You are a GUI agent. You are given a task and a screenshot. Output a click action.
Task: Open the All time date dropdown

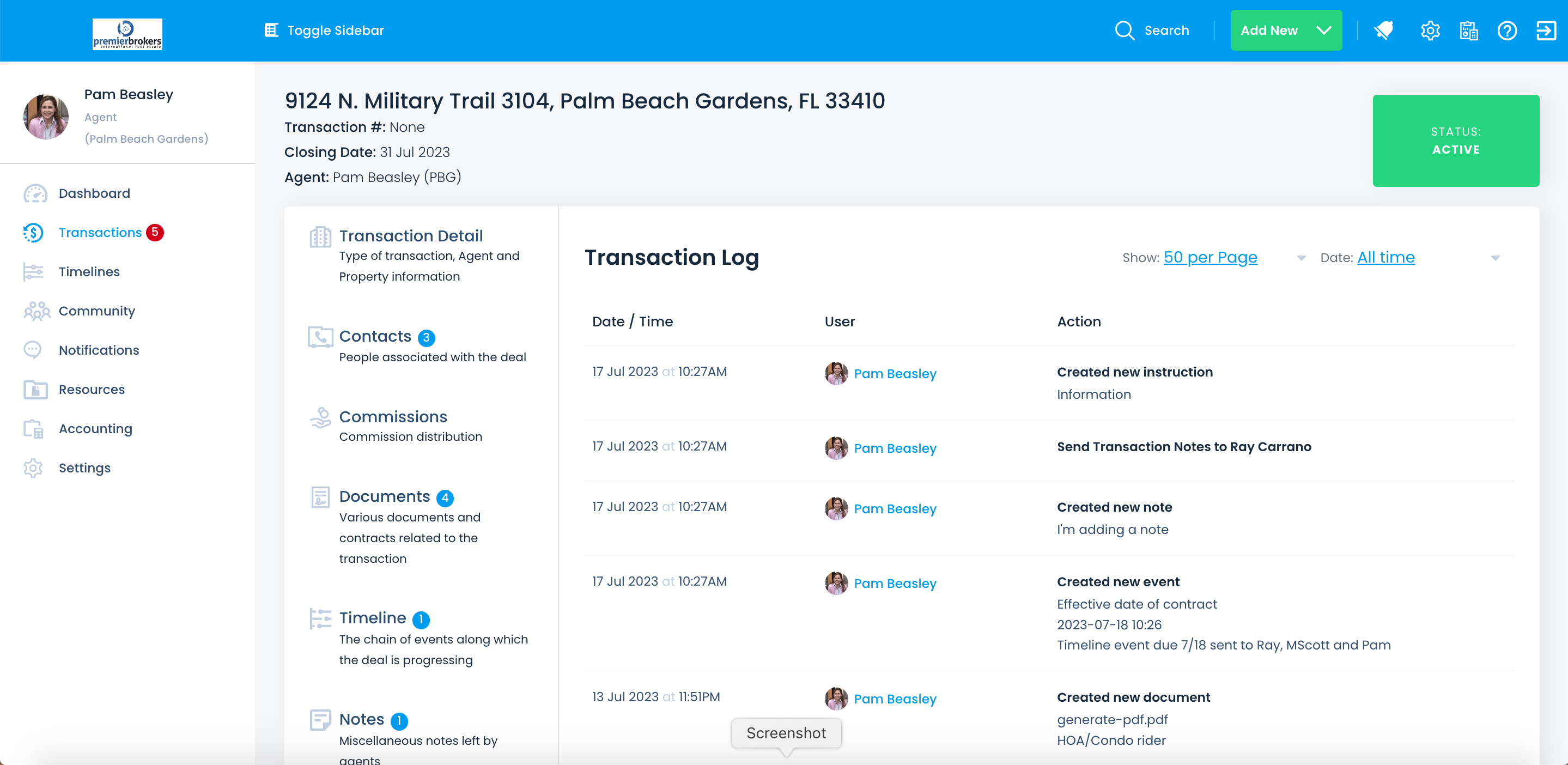coord(1385,257)
